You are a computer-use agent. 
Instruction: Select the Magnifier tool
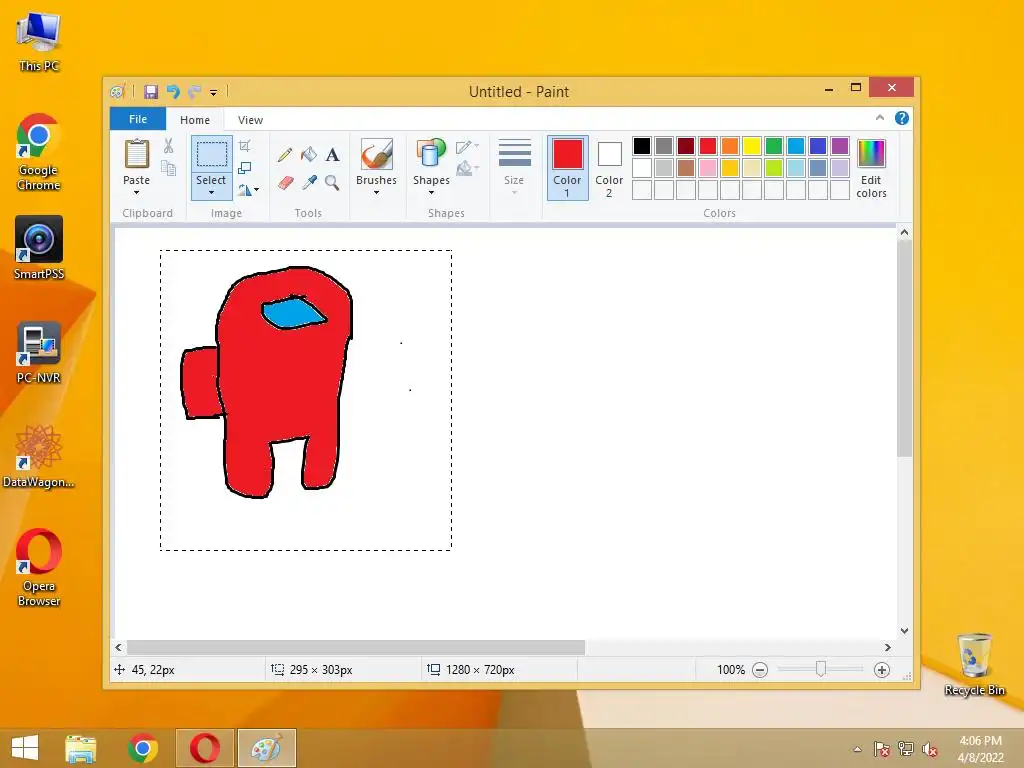tap(332, 182)
